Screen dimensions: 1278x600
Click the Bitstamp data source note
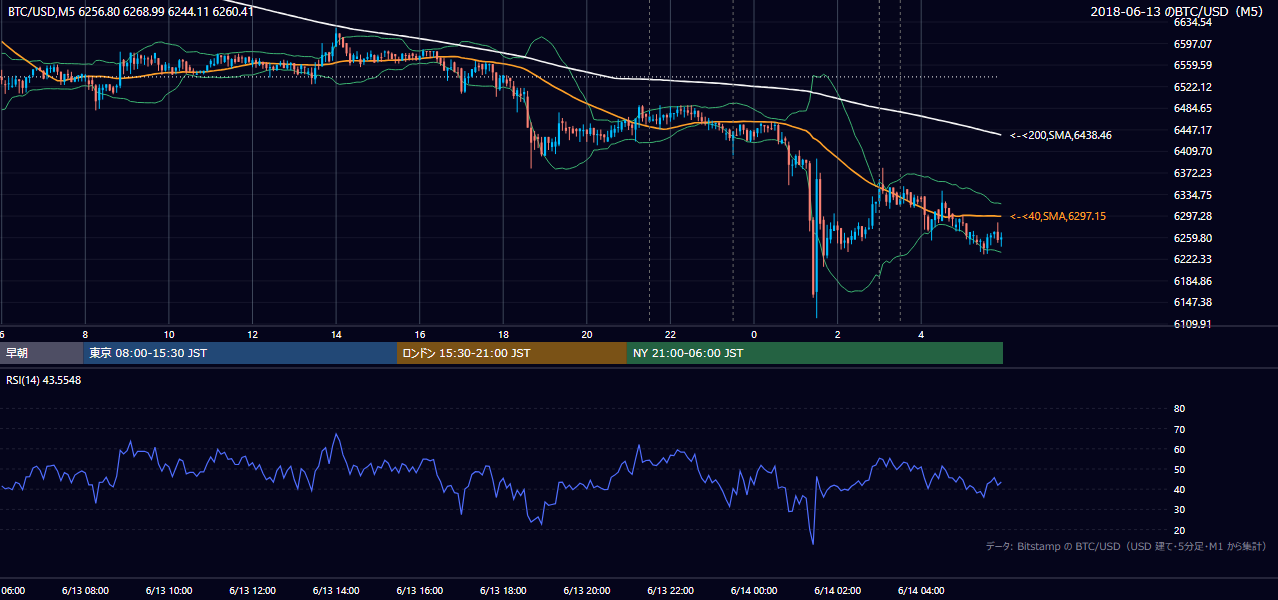[x=1126, y=546]
